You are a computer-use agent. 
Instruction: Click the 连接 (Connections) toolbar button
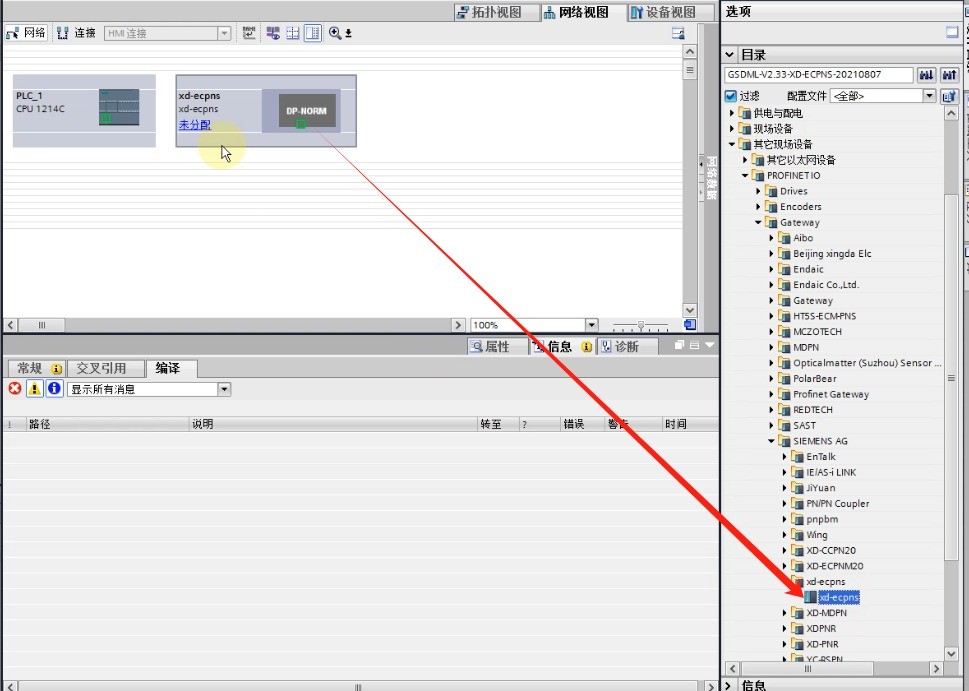click(x=77, y=33)
